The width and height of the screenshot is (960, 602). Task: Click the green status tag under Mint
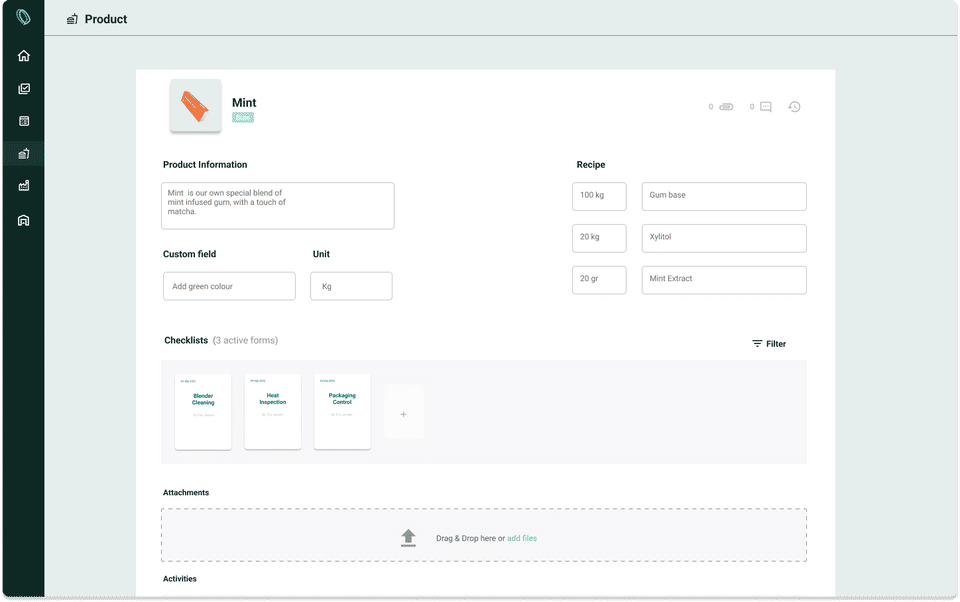pyautogui.click(x=243, y=118)
